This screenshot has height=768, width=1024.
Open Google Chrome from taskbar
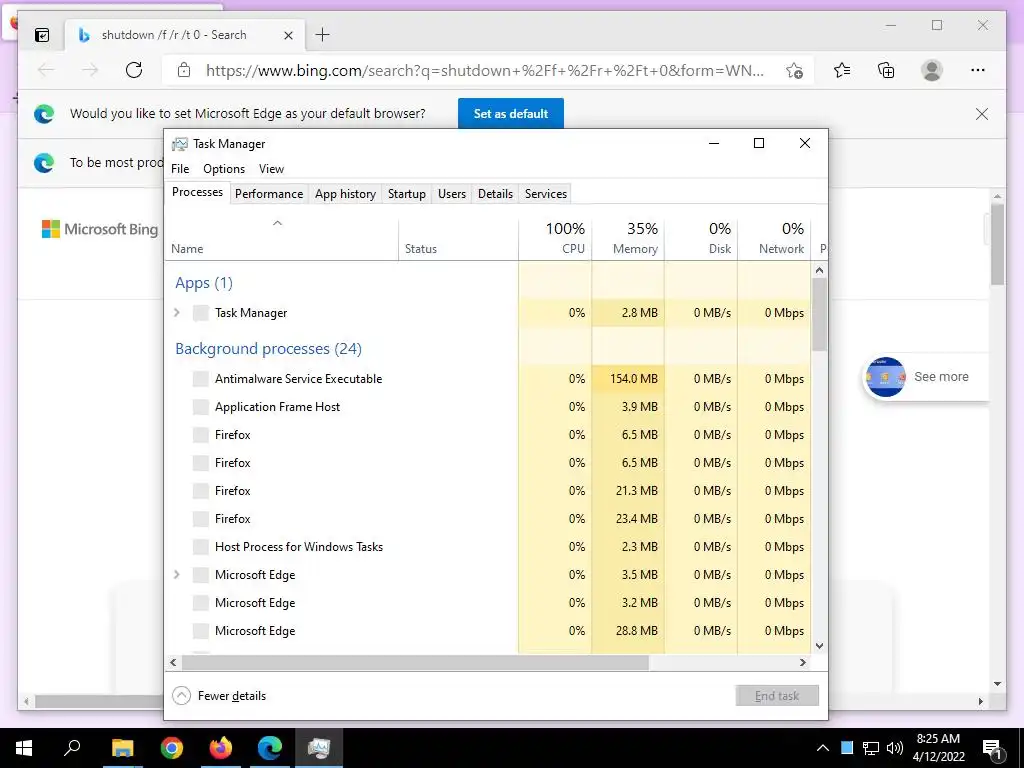coord(172,748)
